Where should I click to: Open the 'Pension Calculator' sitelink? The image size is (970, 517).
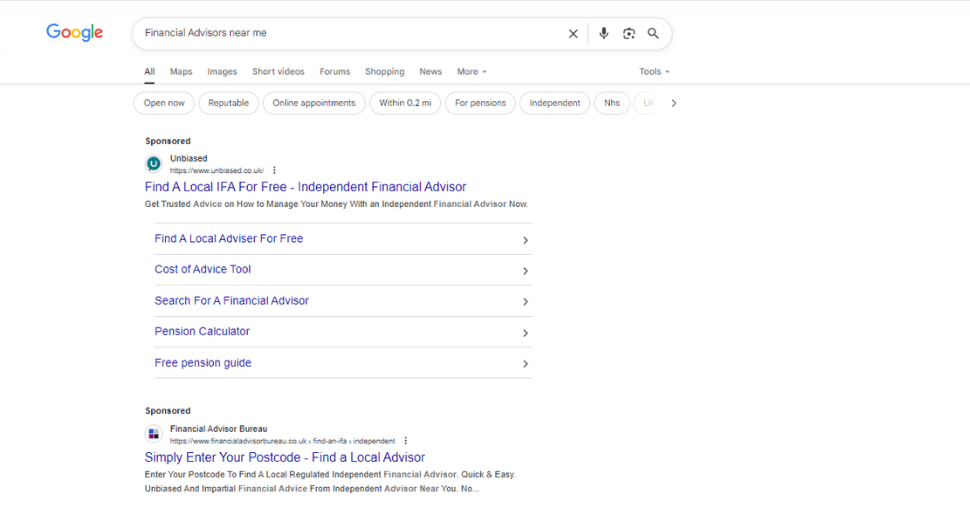pos(202,331)
